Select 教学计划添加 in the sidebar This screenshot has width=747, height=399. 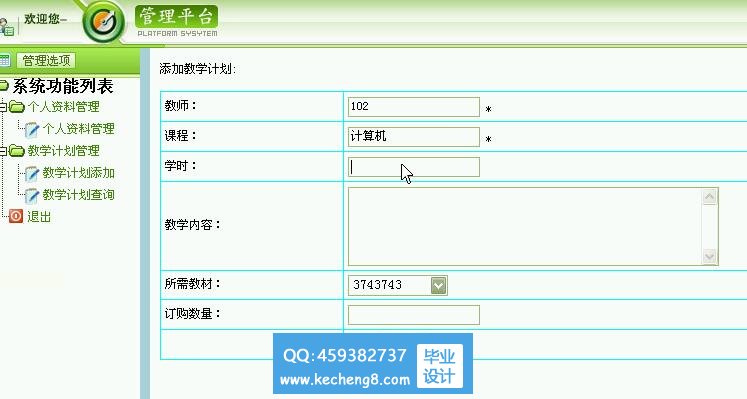pos(79,173)
